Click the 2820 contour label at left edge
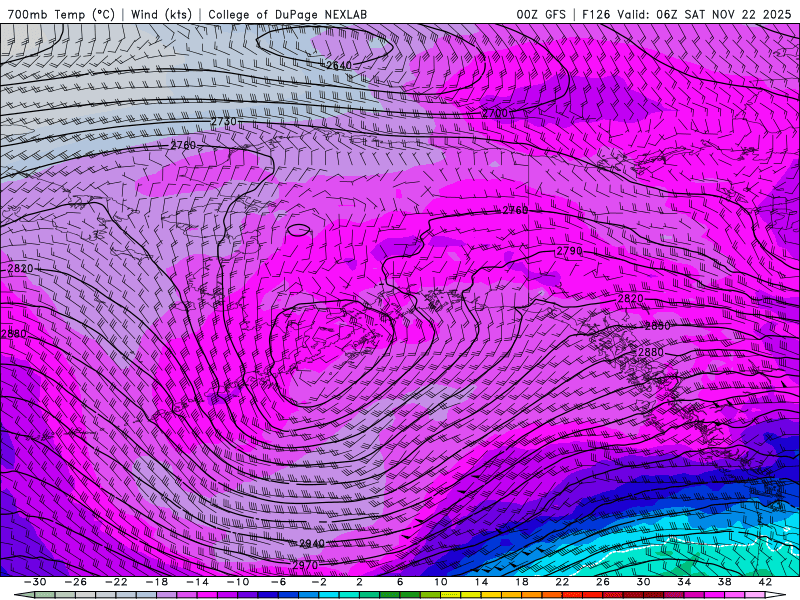The height and width of the screenshot is (600, 800). (x=20, y=268)
